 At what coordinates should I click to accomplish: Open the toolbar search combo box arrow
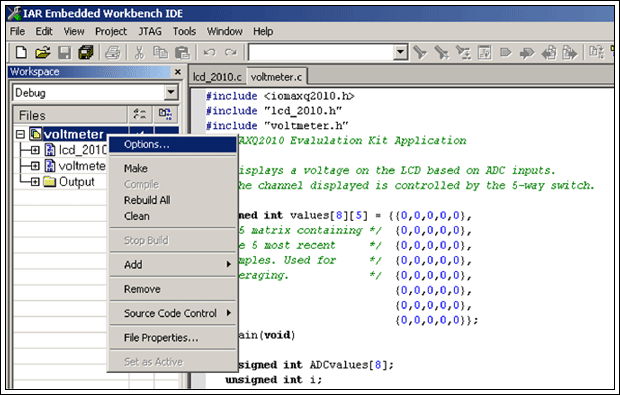(x=401, y=52)
